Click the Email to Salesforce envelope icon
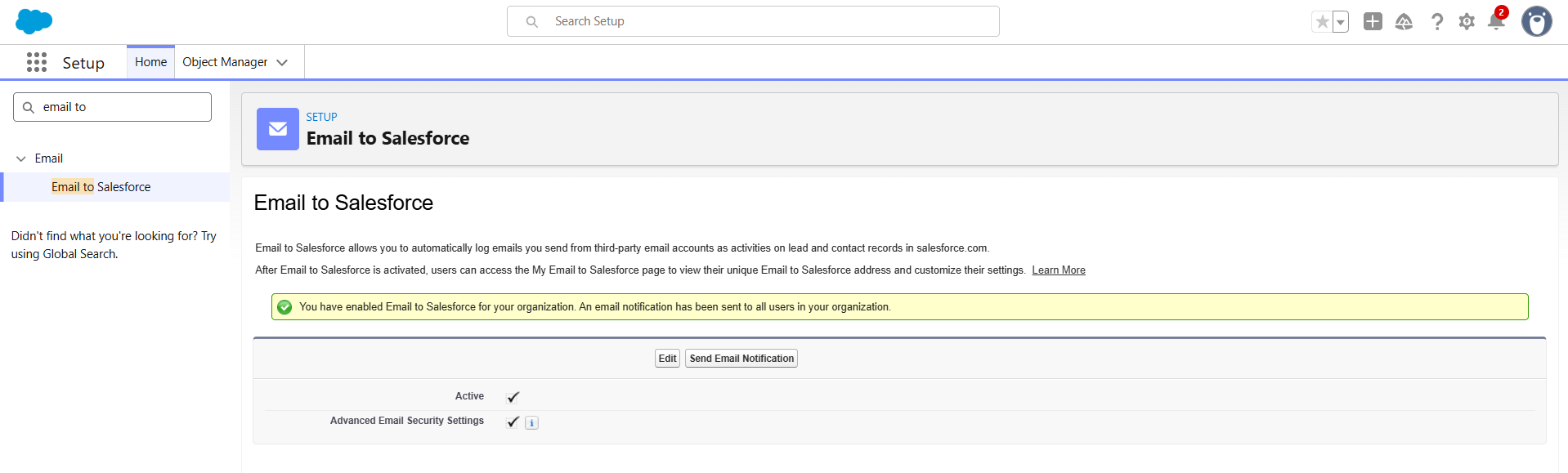This screenshot has height=473, width=1568. (x=278, y=129)
